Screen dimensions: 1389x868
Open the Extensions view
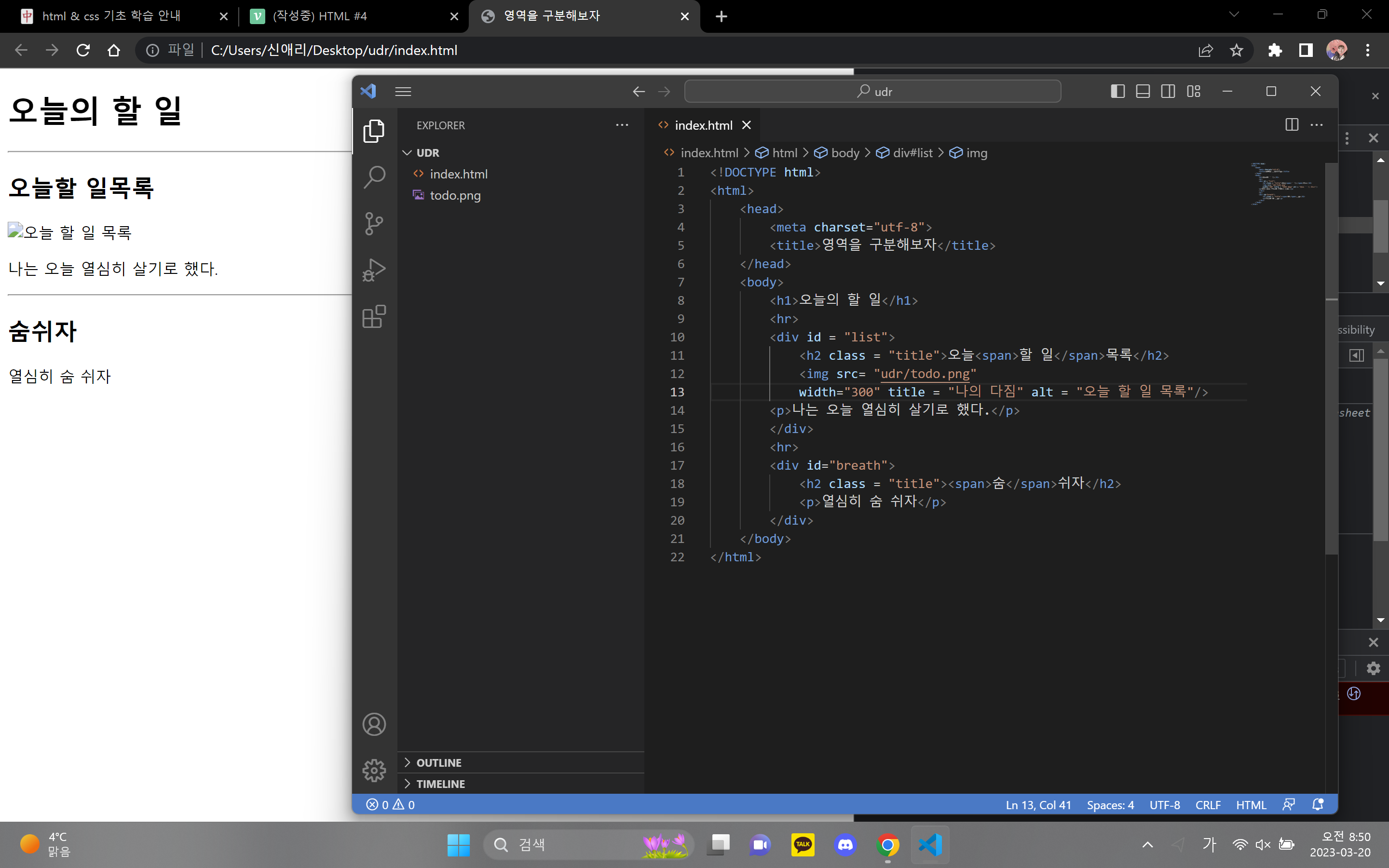tap(374, 316)
